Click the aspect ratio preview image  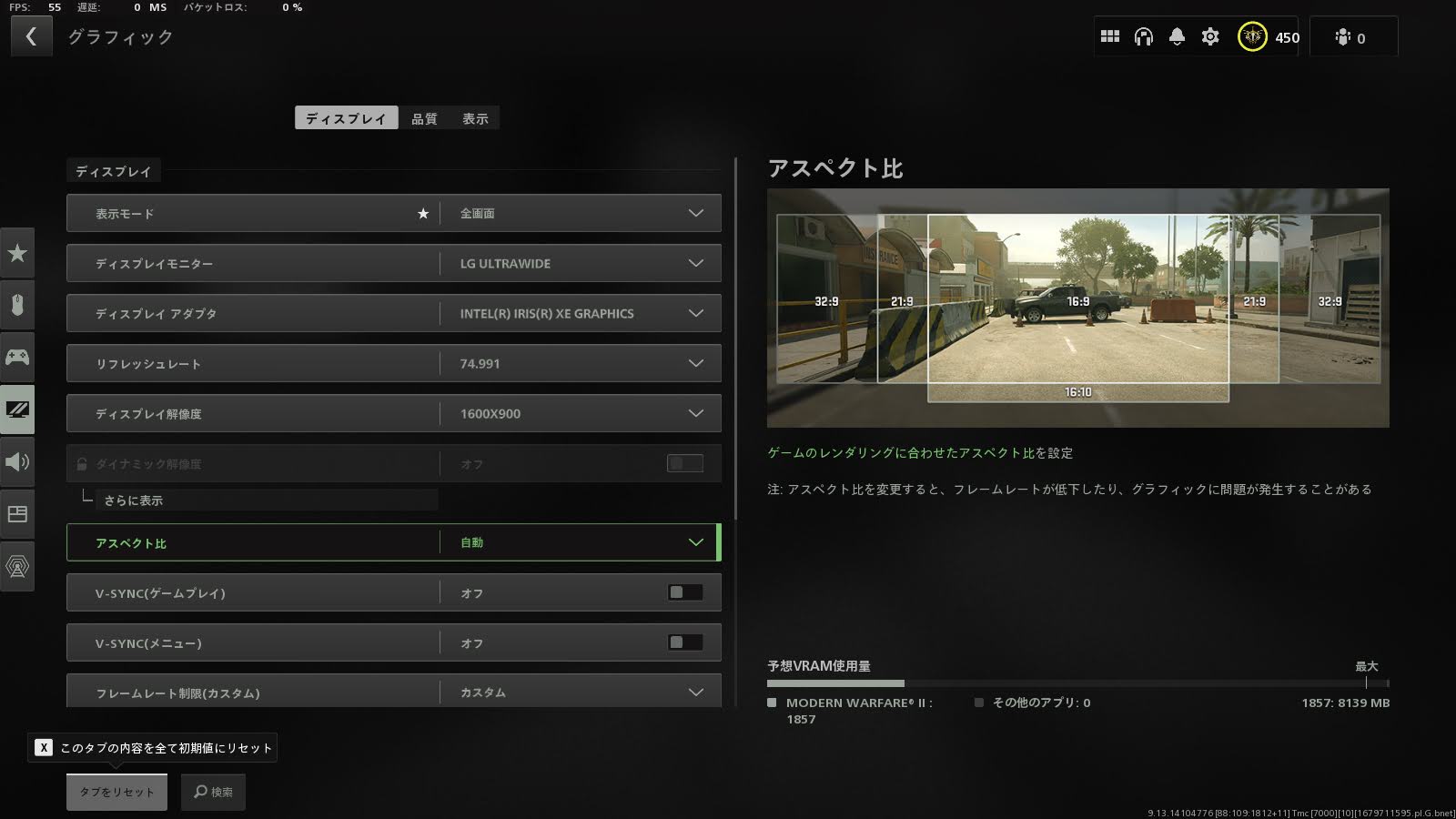tap(1077, 308)
